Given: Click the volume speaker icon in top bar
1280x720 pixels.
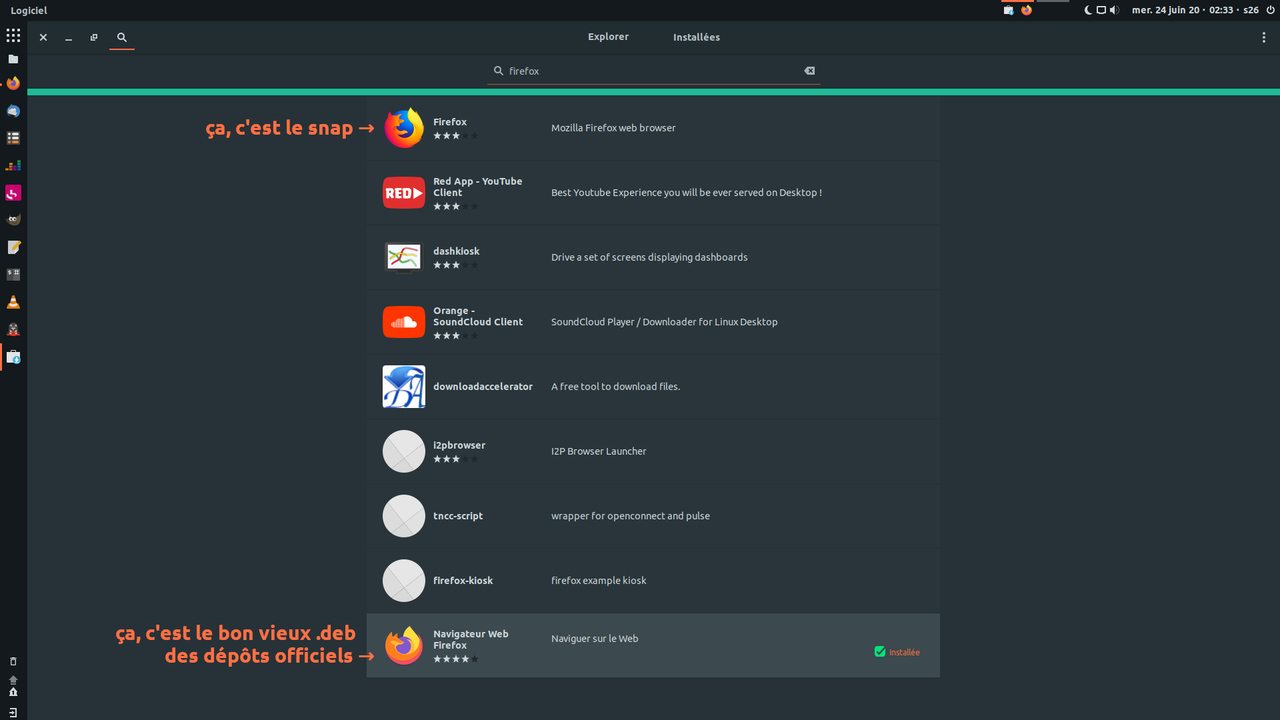Looking at the screenshot, I should (1115, 10).
